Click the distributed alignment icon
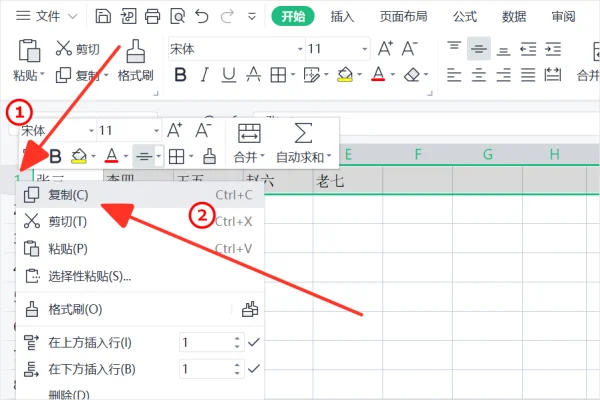 553,75
